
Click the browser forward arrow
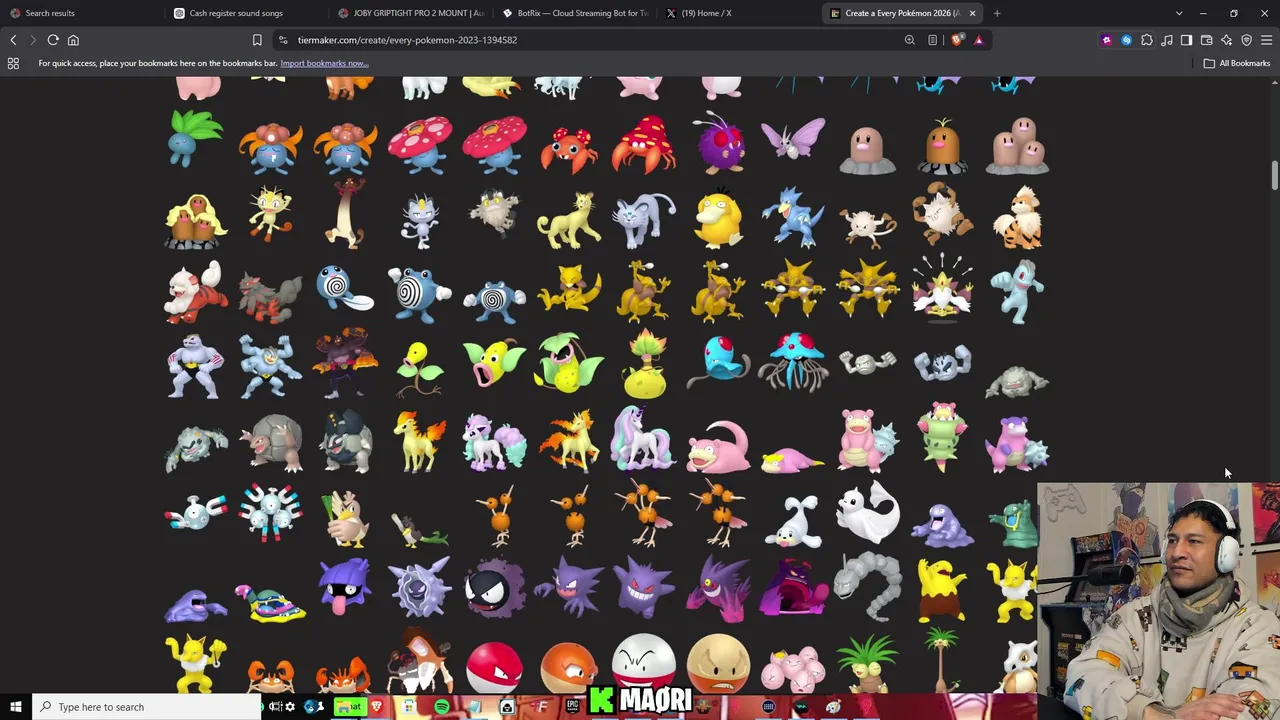32,40
